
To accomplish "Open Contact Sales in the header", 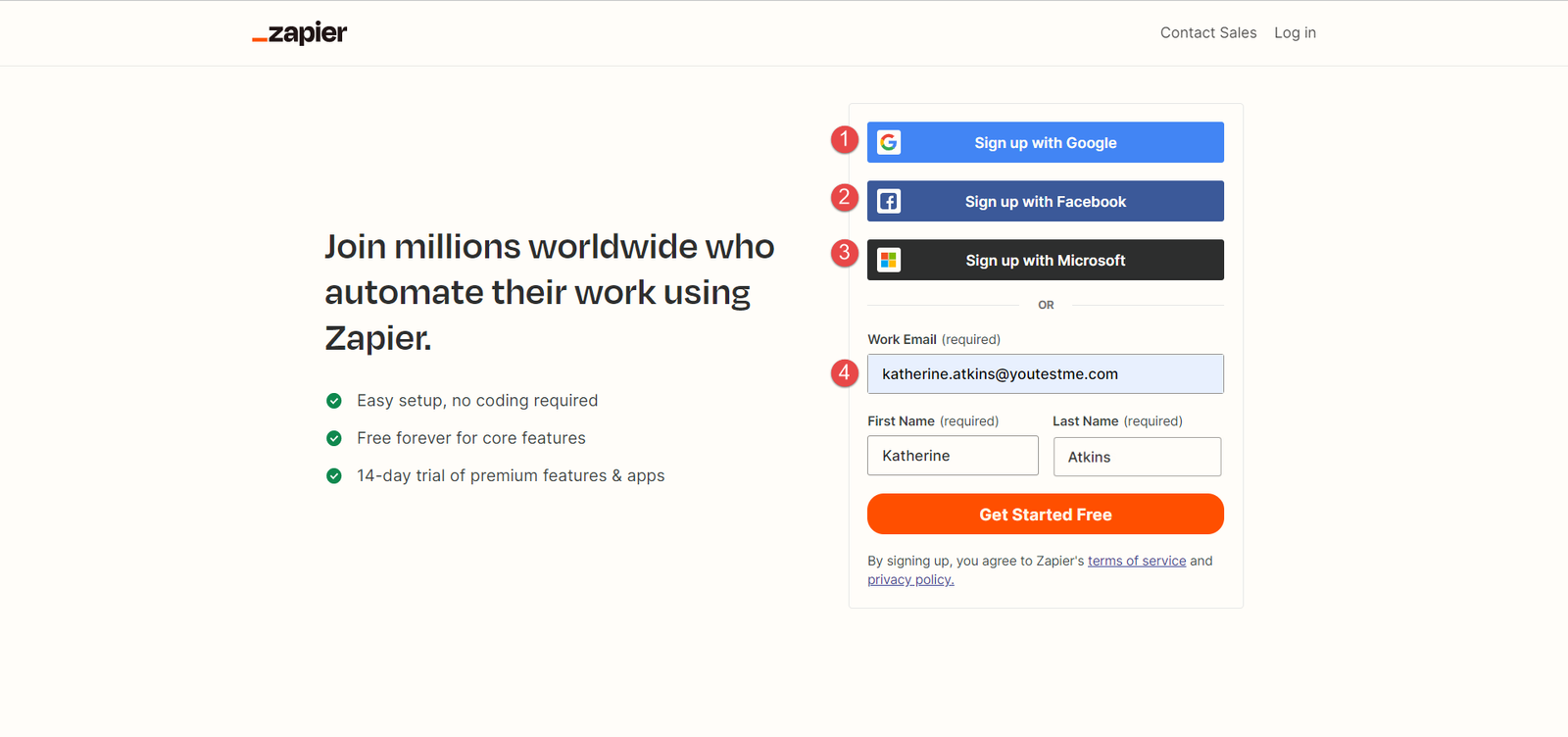I will (x=1208, y=32).
